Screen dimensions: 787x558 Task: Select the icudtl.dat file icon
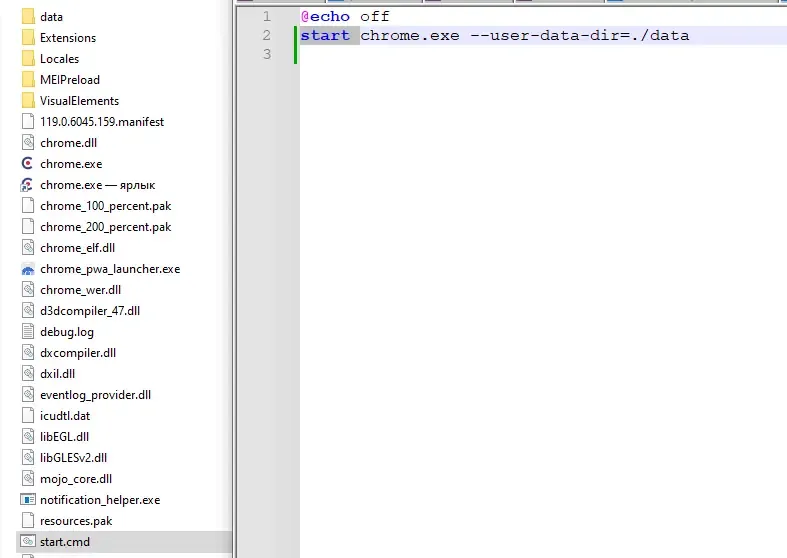point(28,416)
